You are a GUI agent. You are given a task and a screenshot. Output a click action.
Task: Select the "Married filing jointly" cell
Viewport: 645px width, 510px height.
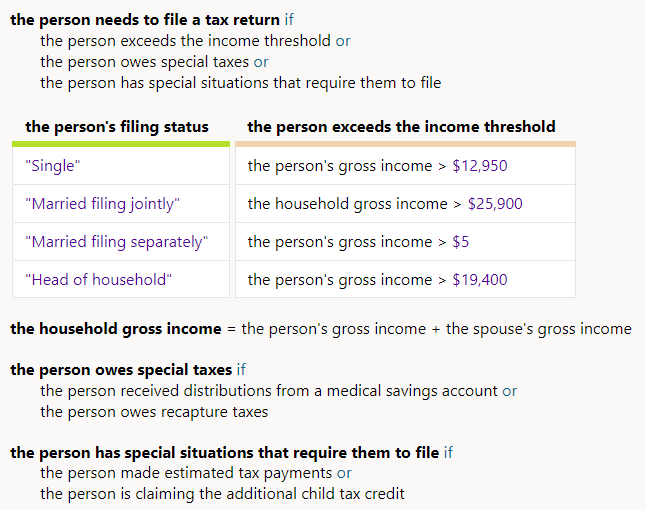[x=102, y=204]
